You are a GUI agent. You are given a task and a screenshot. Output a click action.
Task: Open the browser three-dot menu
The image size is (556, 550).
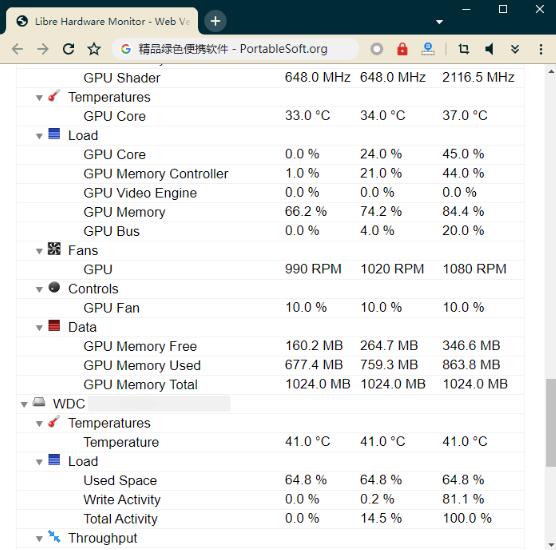point(541,49)
